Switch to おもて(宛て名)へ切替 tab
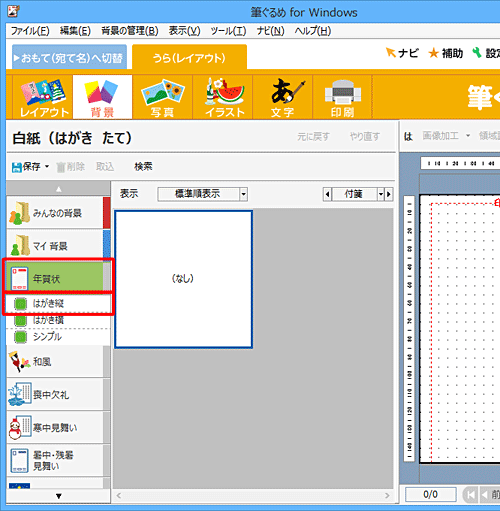The image size is (500, 511). tap(69, 58)
